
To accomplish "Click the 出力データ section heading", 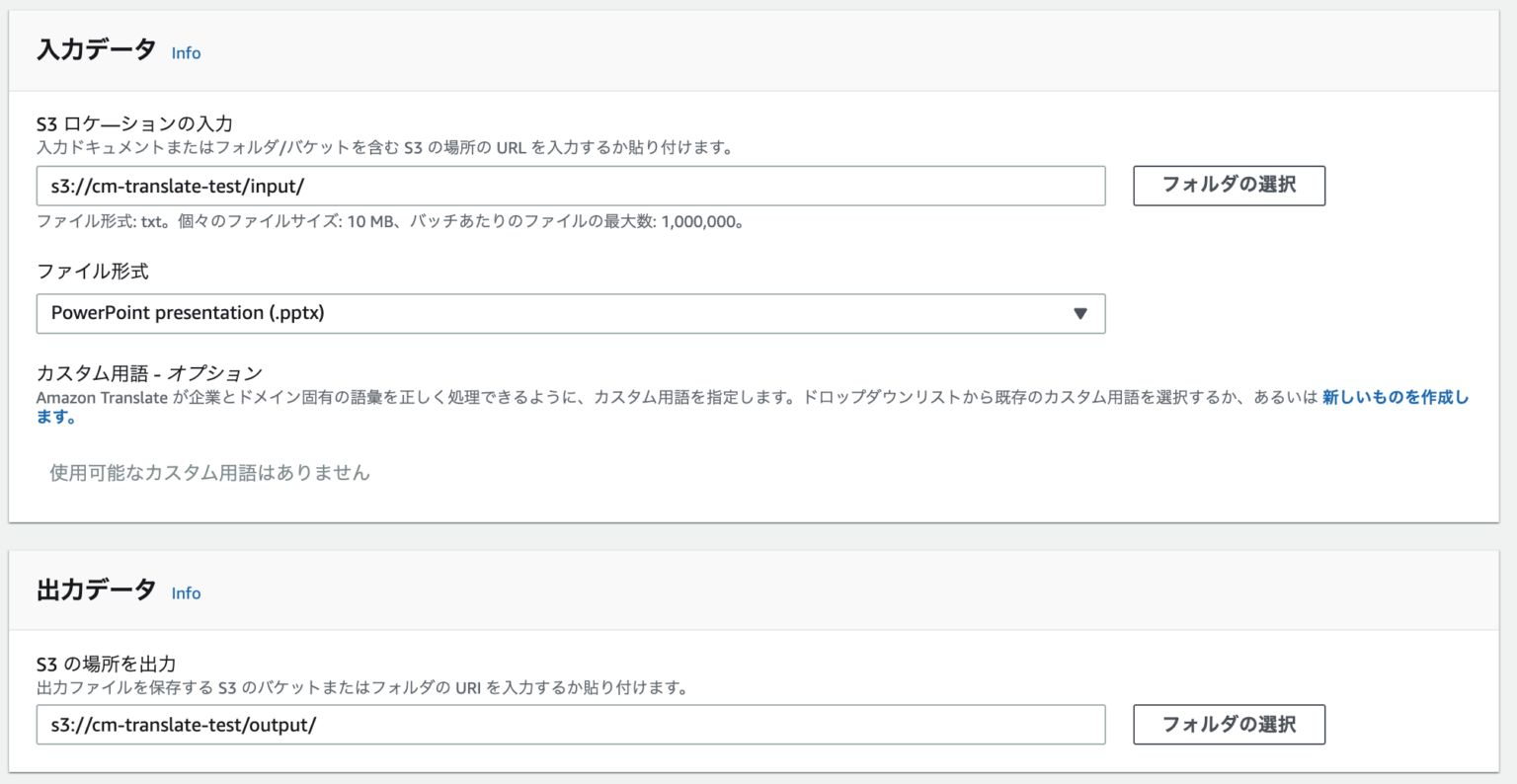I will (x=95, y=589).
